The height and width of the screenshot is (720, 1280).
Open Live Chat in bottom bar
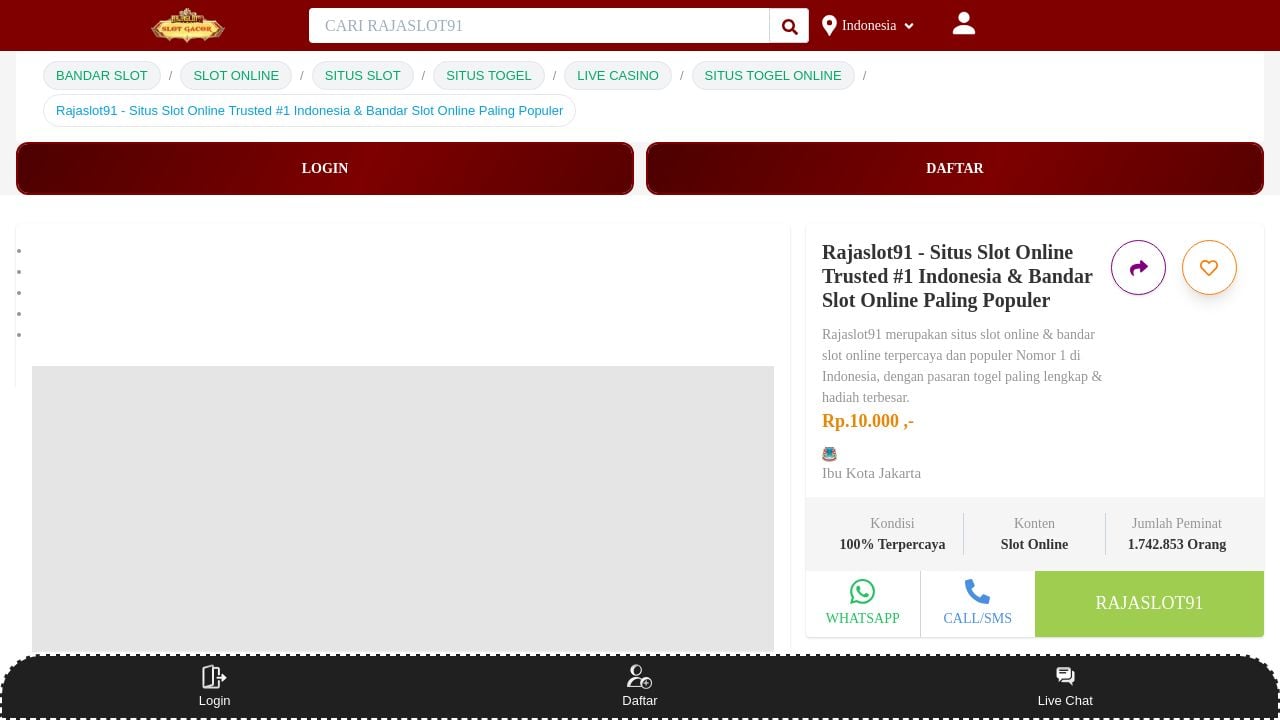coord(1065,687)
